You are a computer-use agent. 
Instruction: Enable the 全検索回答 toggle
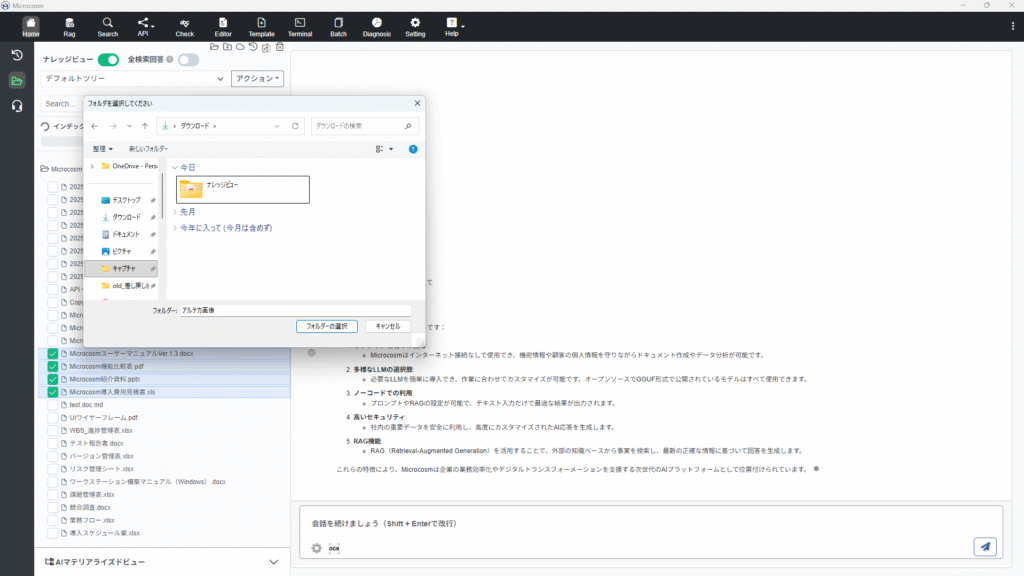click(x=188, y=60)
